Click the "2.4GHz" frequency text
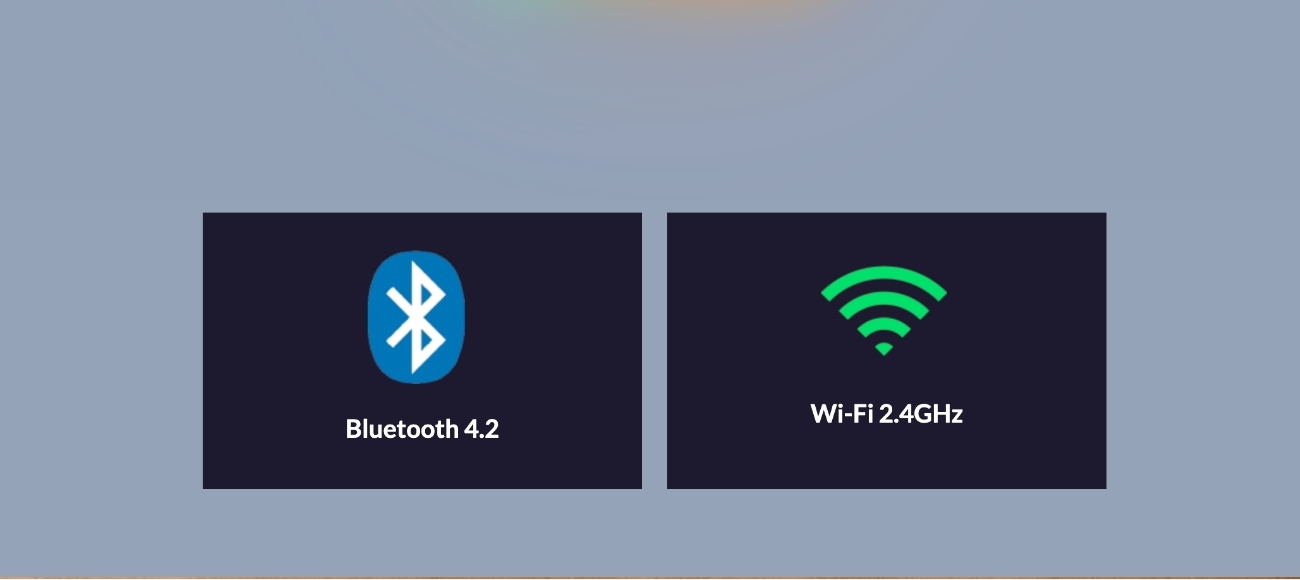The height and width of the screenshot is (580, 1300). tap(920, 414)
